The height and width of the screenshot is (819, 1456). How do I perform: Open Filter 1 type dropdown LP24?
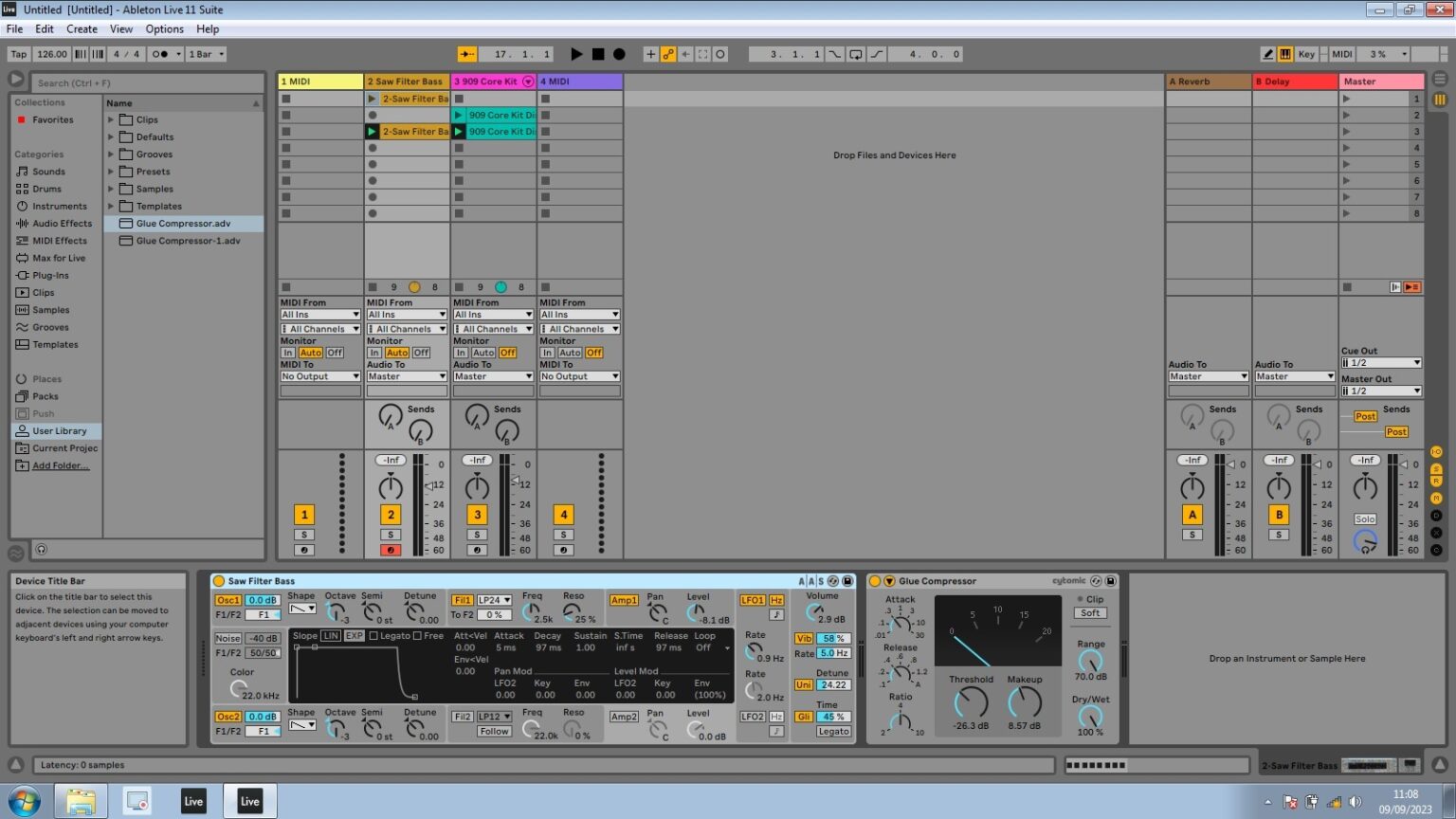click(x=494, y=600)
